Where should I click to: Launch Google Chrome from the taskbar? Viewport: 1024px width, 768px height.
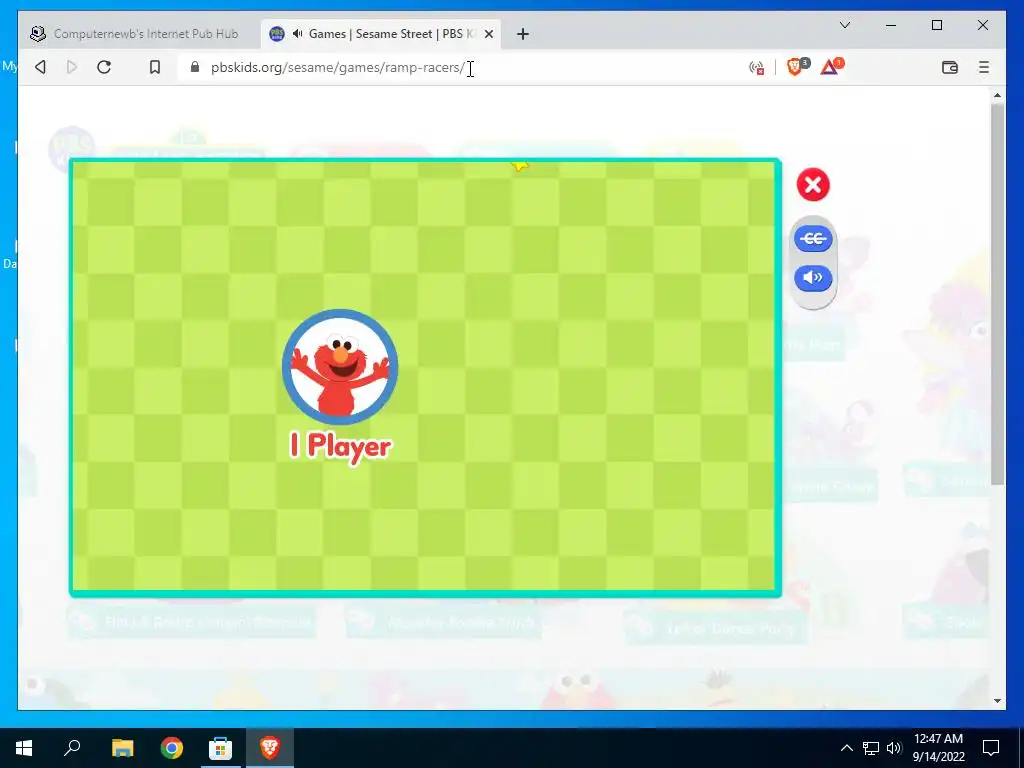point(172,748)
